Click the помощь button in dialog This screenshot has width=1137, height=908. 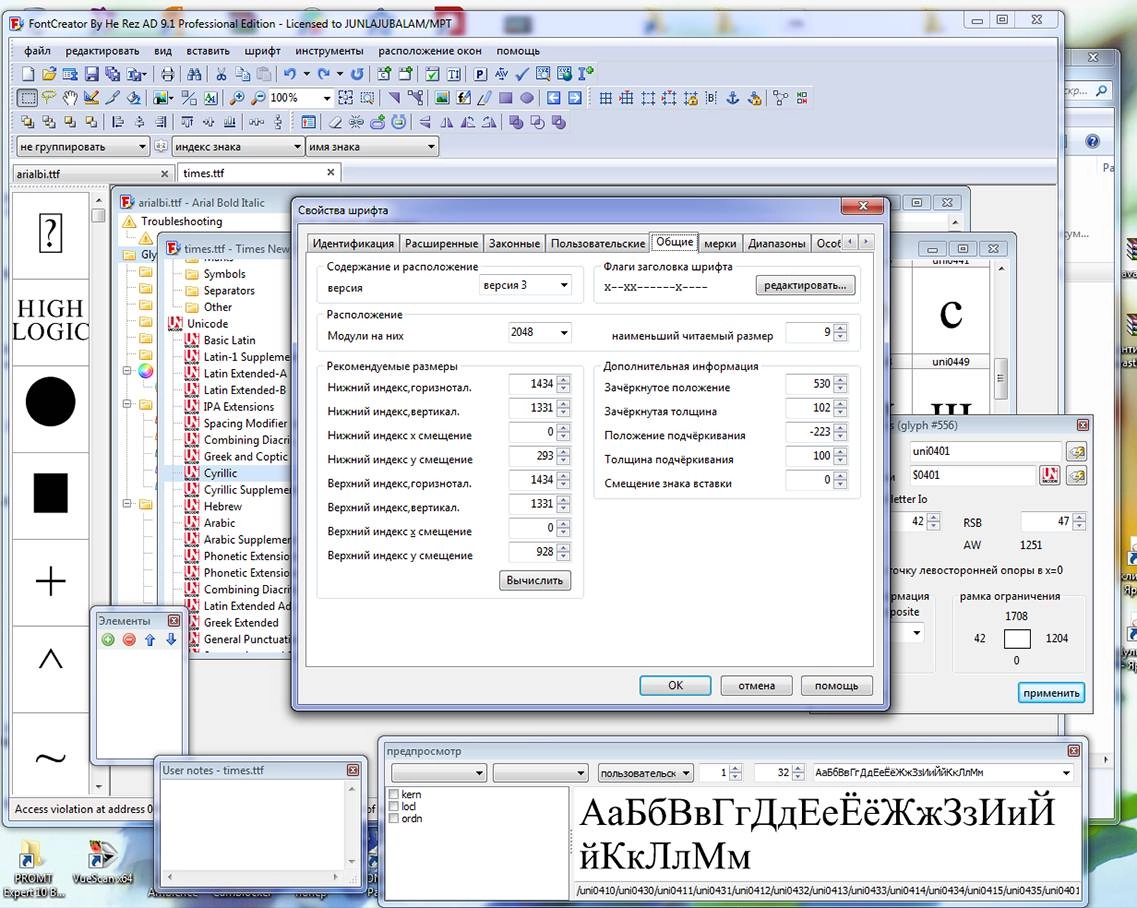tap(836, 685)
